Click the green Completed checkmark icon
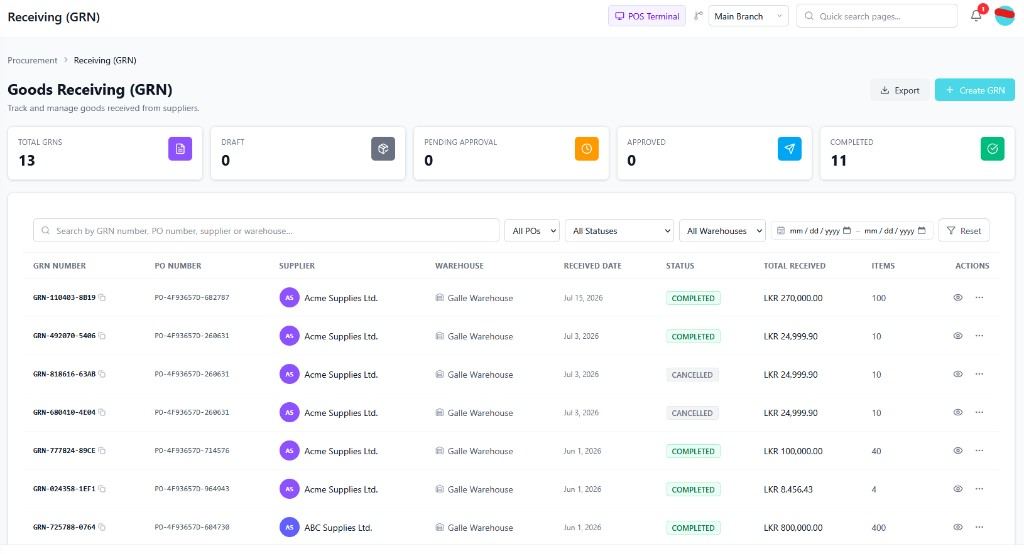The height and width of the screenshot is (554, 1024). click(993, 149)
